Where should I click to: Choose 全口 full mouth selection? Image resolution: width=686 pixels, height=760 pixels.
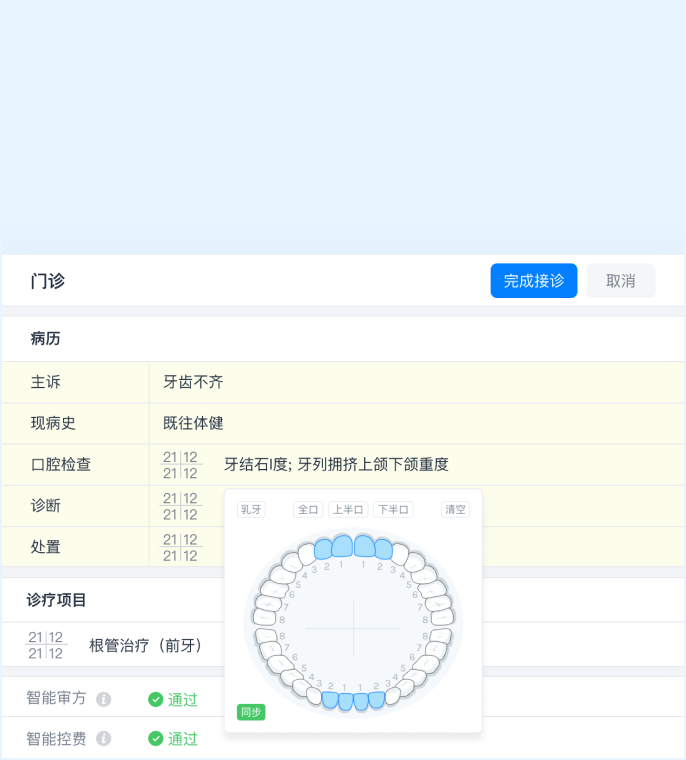click(308, 509)
